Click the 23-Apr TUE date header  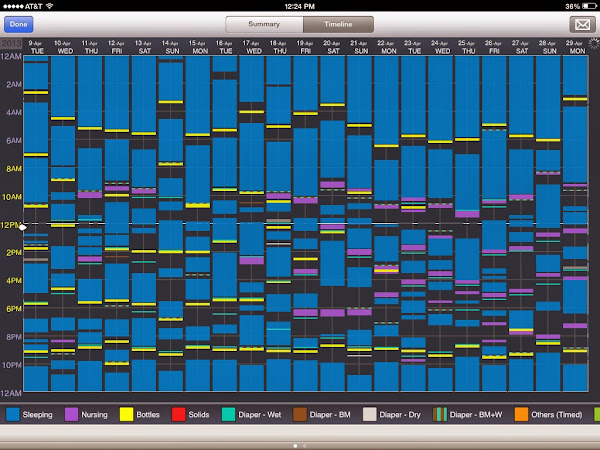(413, 46)
